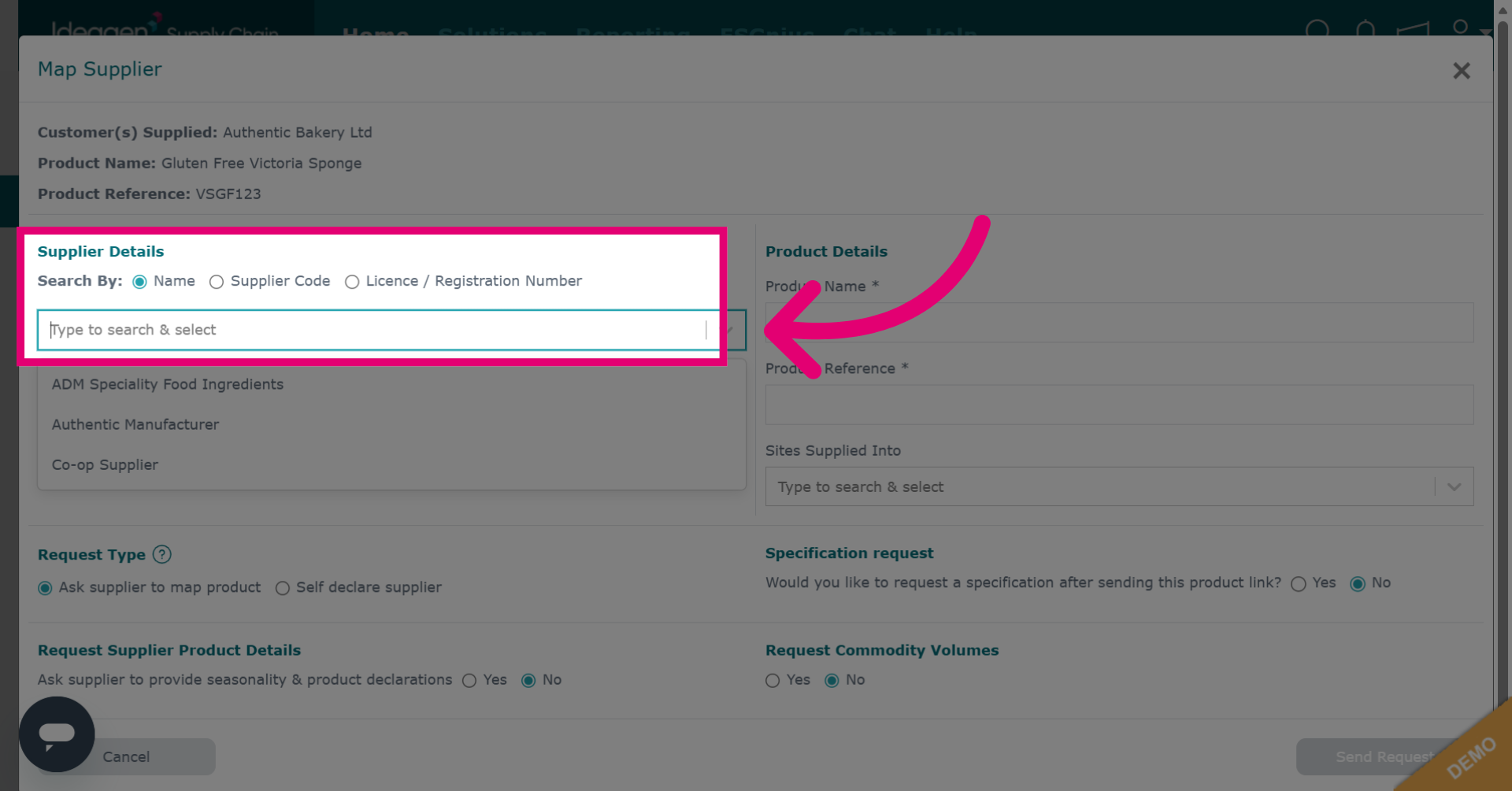Click the Product Reference input field
The width and height of the screenshot is (1512, 791).
(1119, 405)
